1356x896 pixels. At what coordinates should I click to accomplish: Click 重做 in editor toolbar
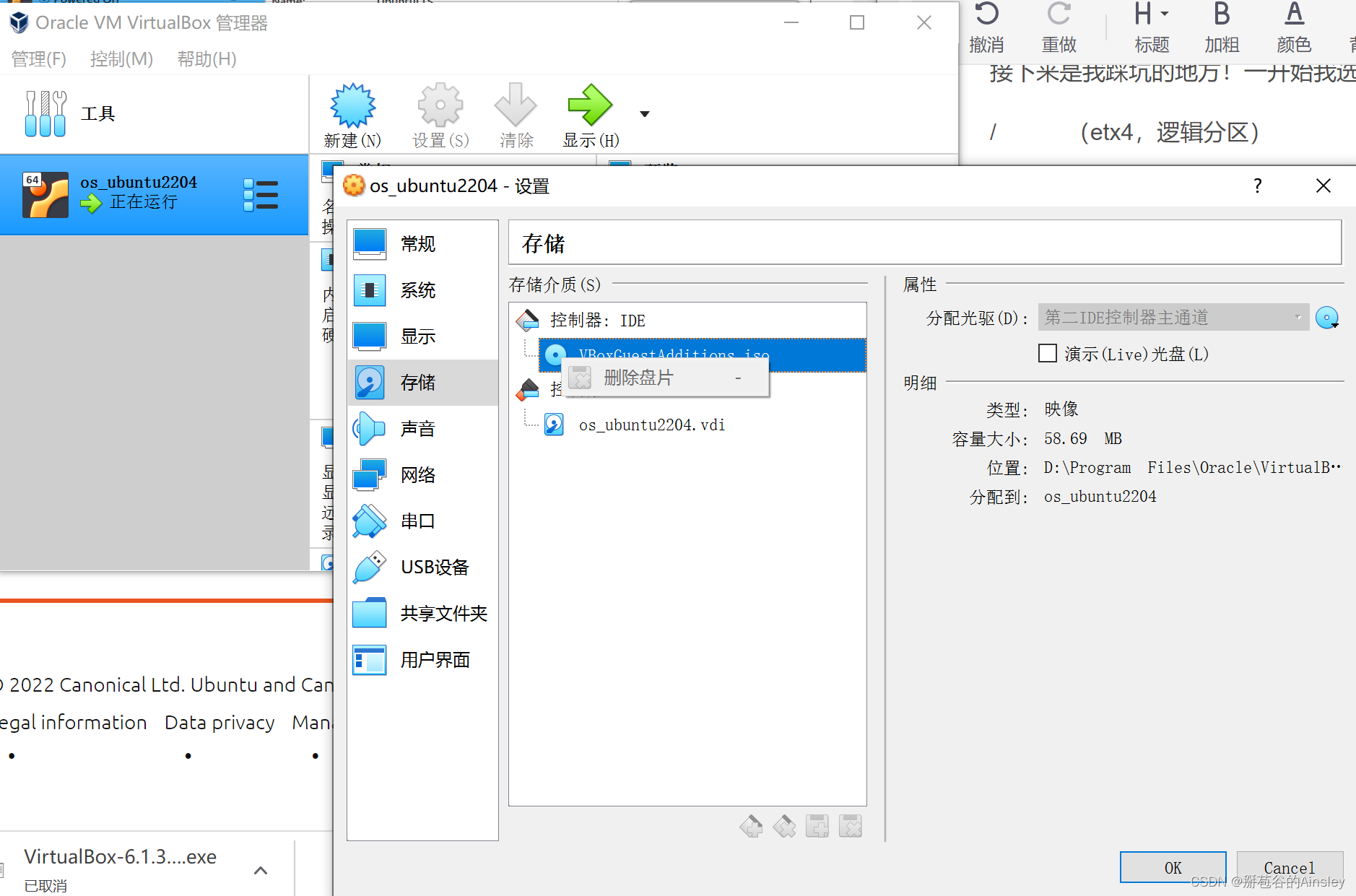pos(1059,27)
